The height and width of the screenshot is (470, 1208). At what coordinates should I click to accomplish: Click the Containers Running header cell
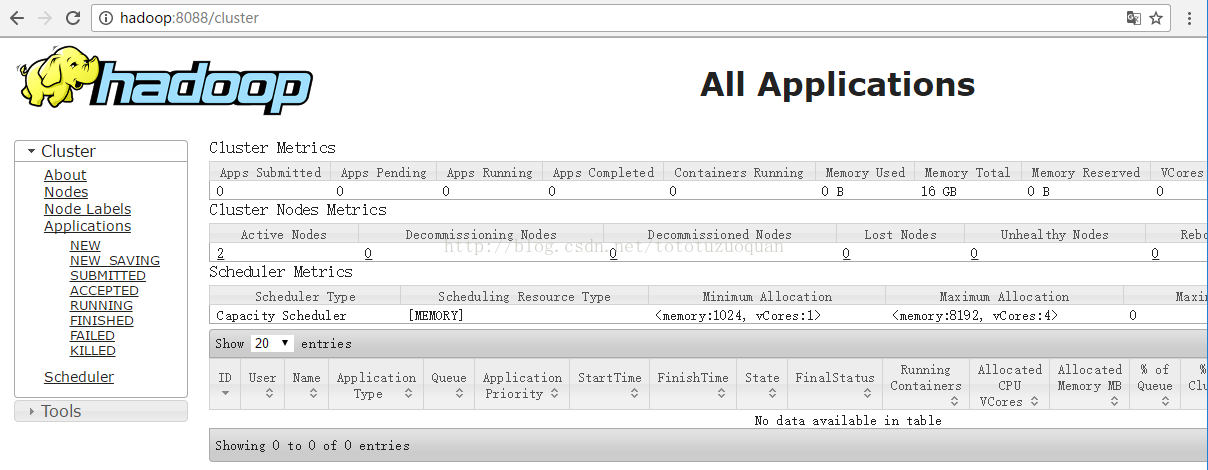point(739,172)
